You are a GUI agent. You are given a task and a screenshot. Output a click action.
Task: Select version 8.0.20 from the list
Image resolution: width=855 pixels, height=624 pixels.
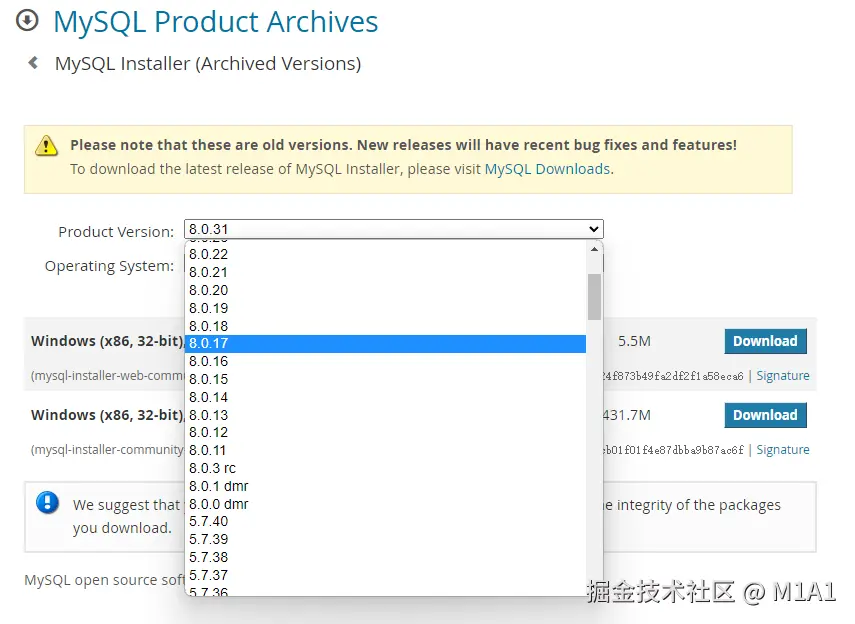pos(386,290)
